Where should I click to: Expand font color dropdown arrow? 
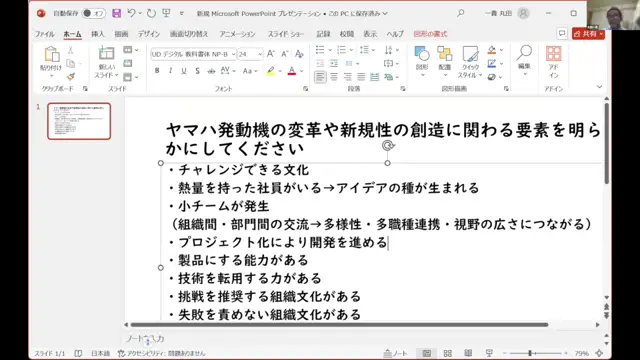coord(302,71)
